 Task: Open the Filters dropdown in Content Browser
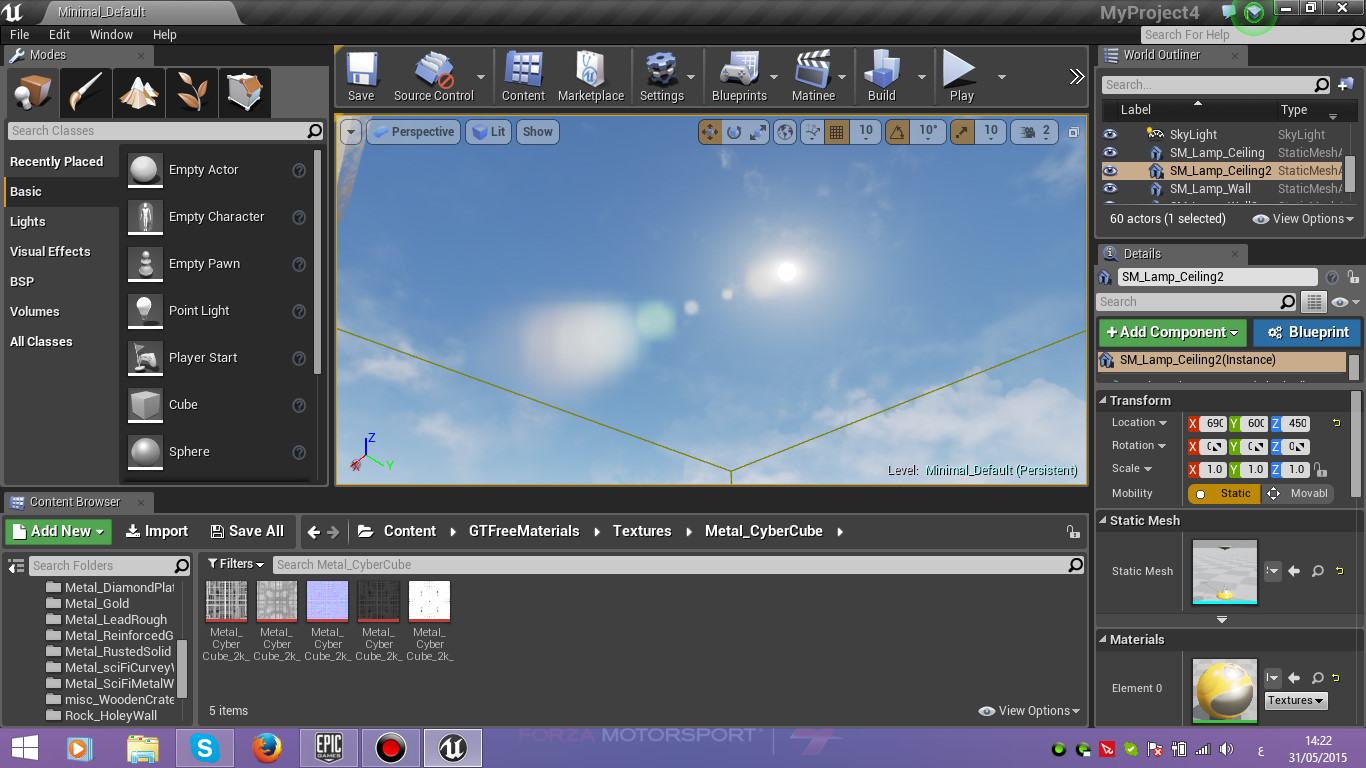point(236,564)
